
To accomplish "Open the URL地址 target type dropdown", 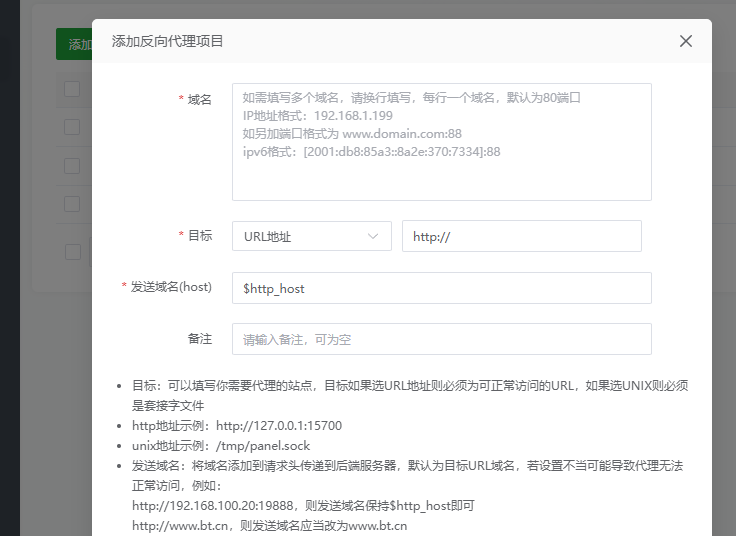I will 312,236.
